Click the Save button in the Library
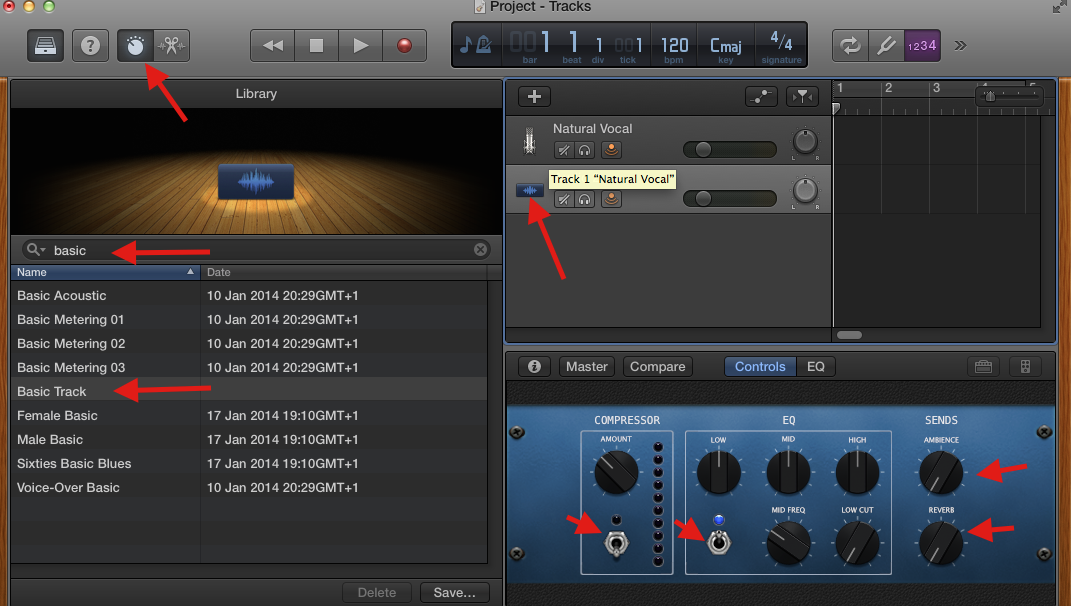1071x606 pixels. pyautogui.click(x=454, y=592)
